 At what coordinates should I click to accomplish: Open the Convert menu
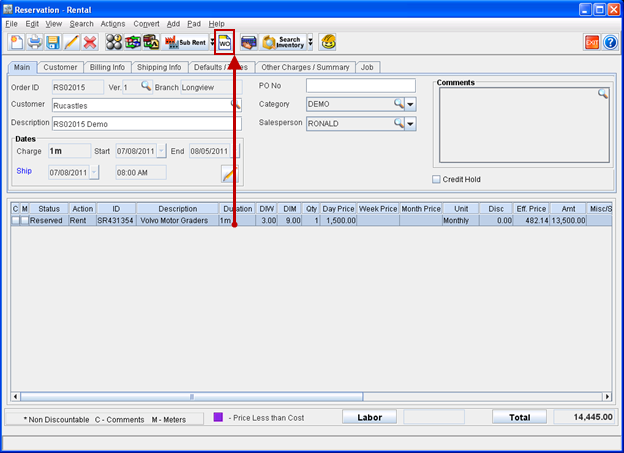[146, 24]
